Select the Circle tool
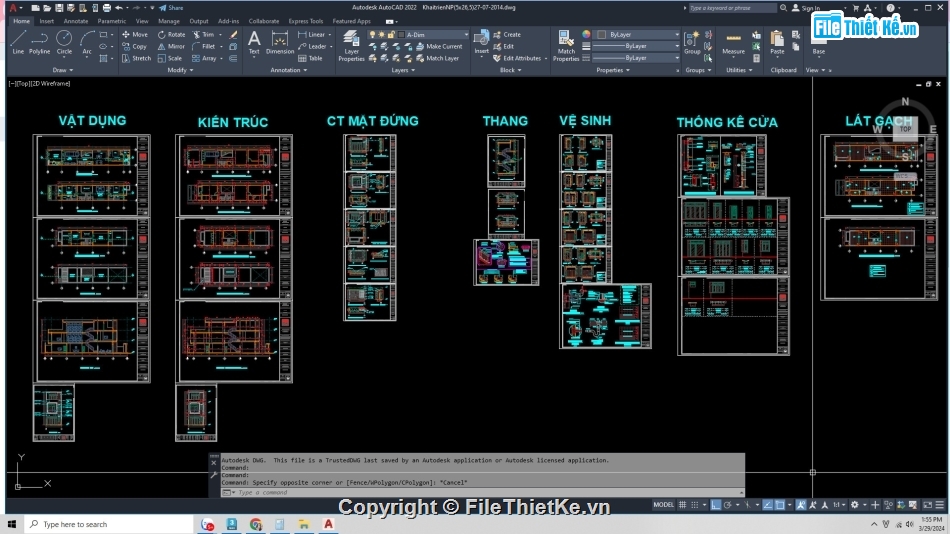The width and height of the screenshot is (950, 534). [64, 42]
